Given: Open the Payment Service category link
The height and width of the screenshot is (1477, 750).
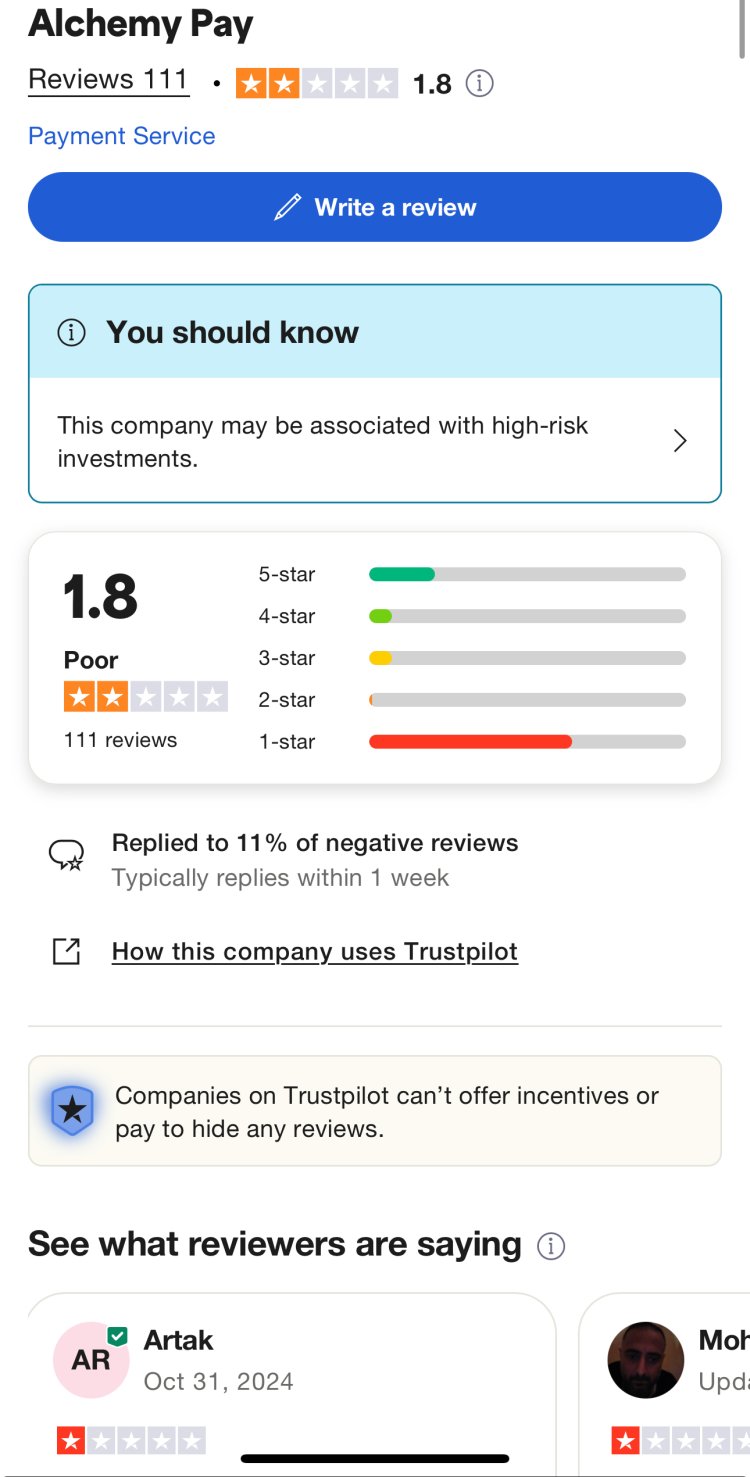Looking at the screenshot, I should 122,136.
